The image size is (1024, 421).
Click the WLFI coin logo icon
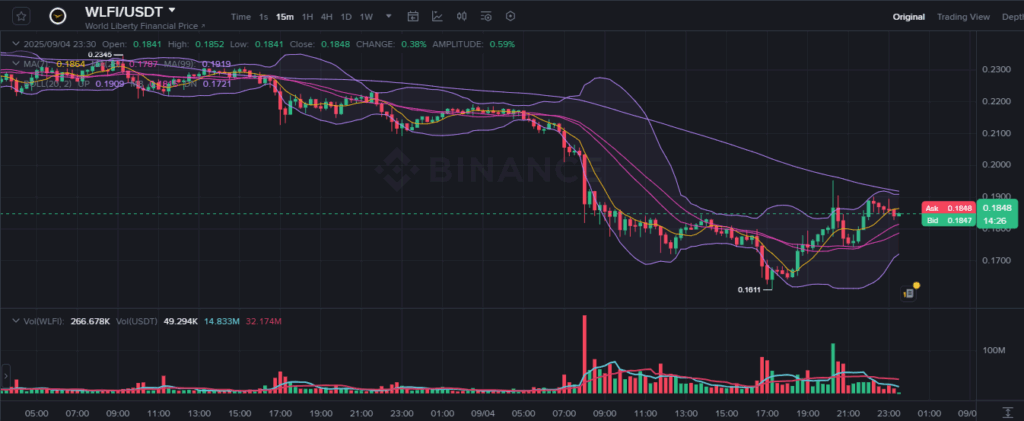(59, 16)
